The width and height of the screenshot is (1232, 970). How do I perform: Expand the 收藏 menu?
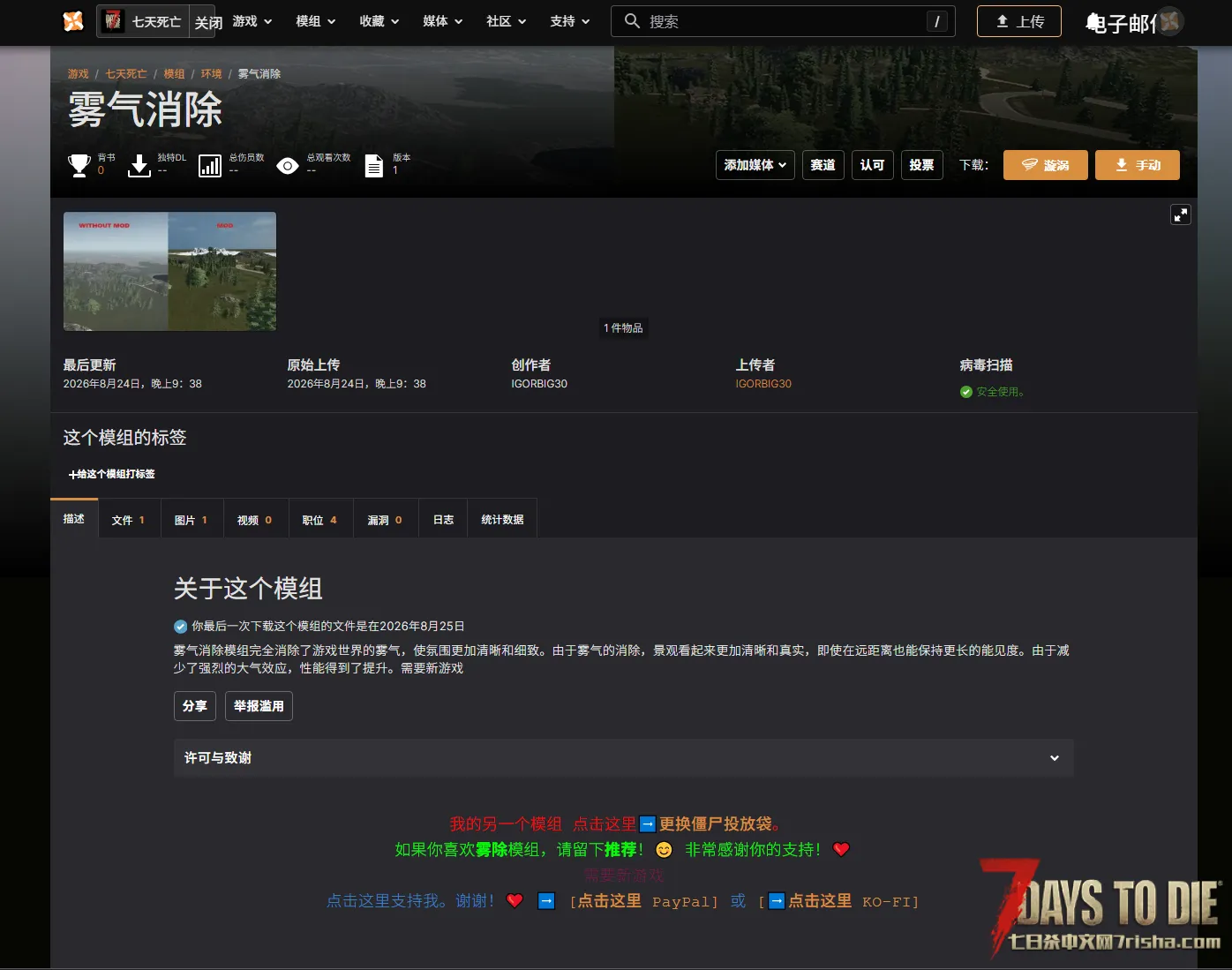point(379,21)
